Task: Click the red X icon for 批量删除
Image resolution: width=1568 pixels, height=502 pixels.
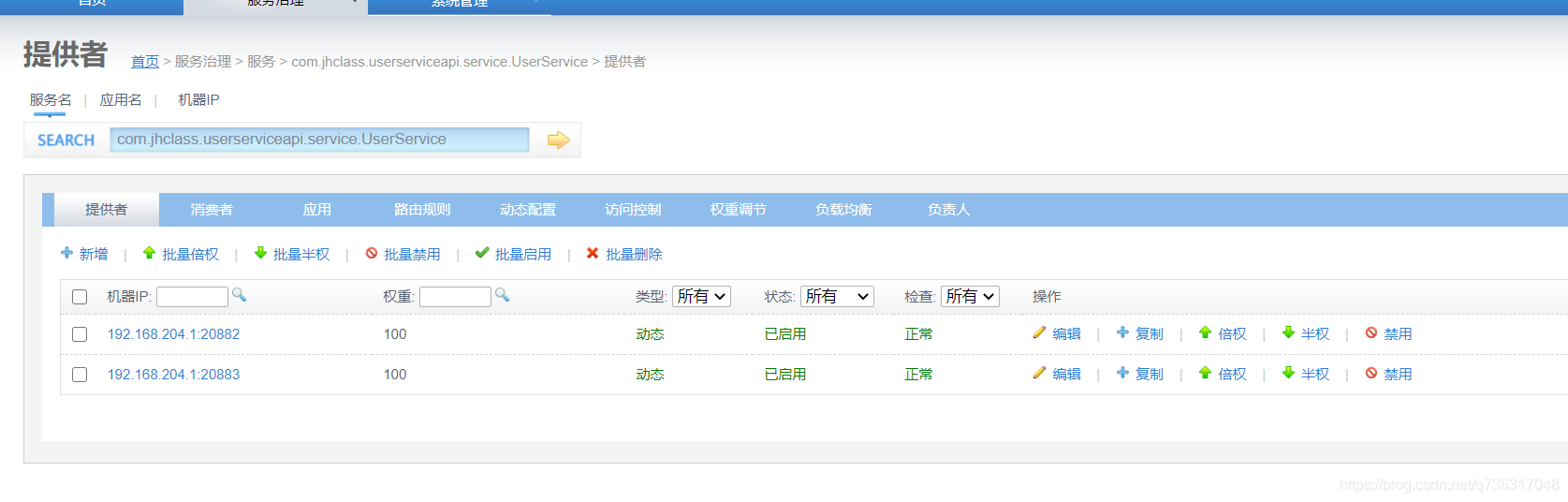Action: coord(593,253)
